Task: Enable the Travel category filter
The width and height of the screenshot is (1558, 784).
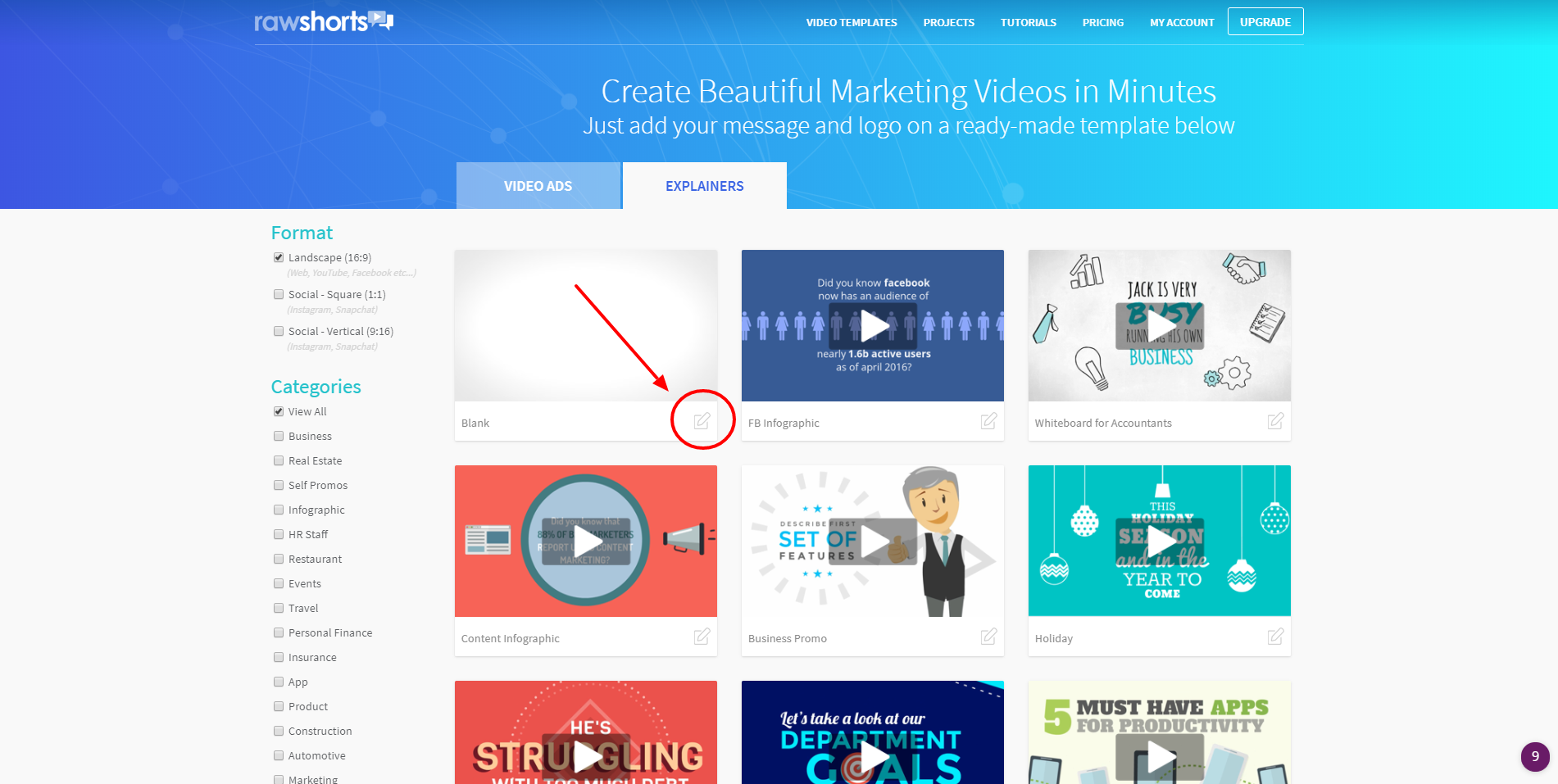Action: 279,608
